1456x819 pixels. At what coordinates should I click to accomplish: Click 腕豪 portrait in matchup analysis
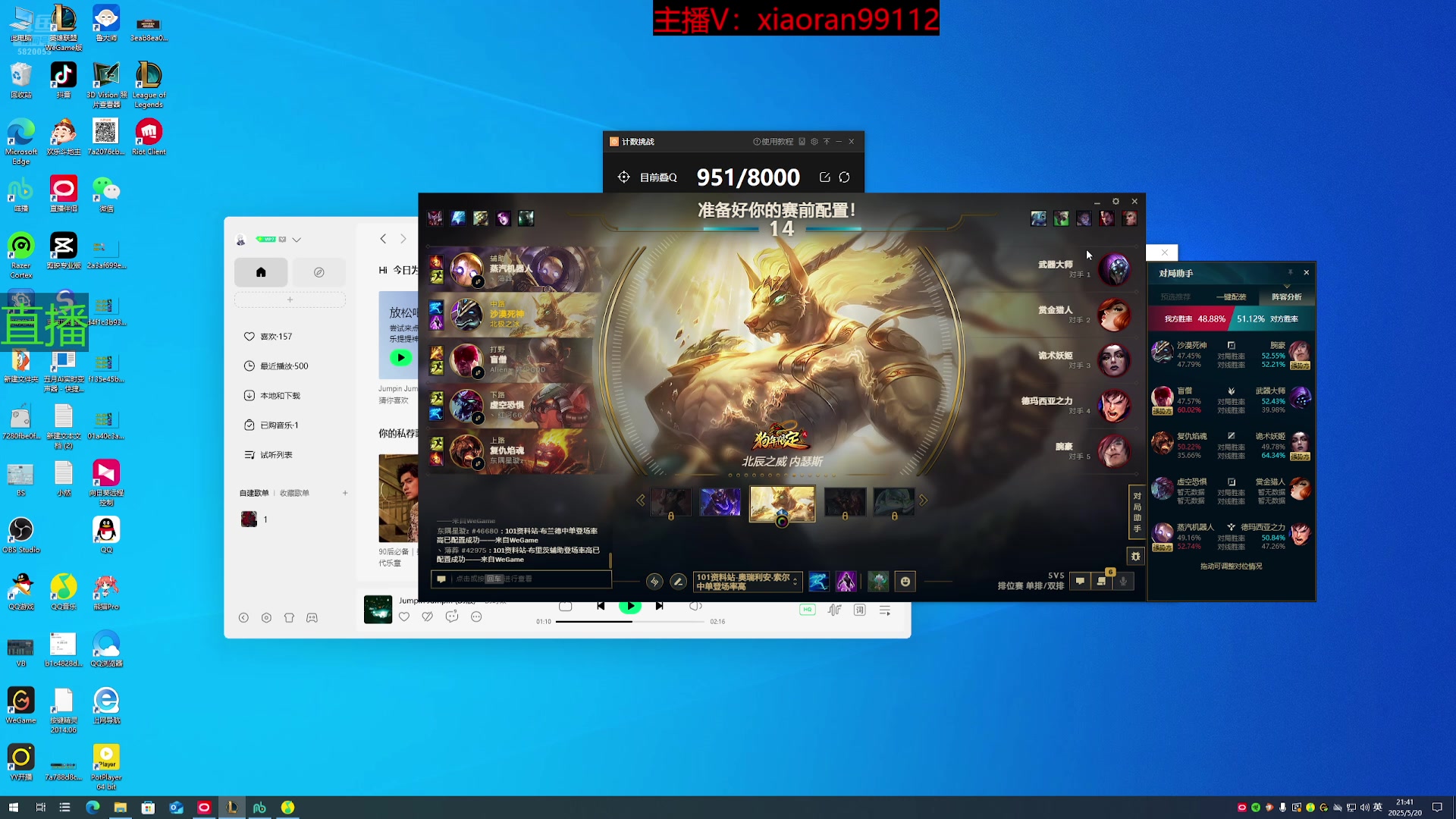[x=1300, y=353]
